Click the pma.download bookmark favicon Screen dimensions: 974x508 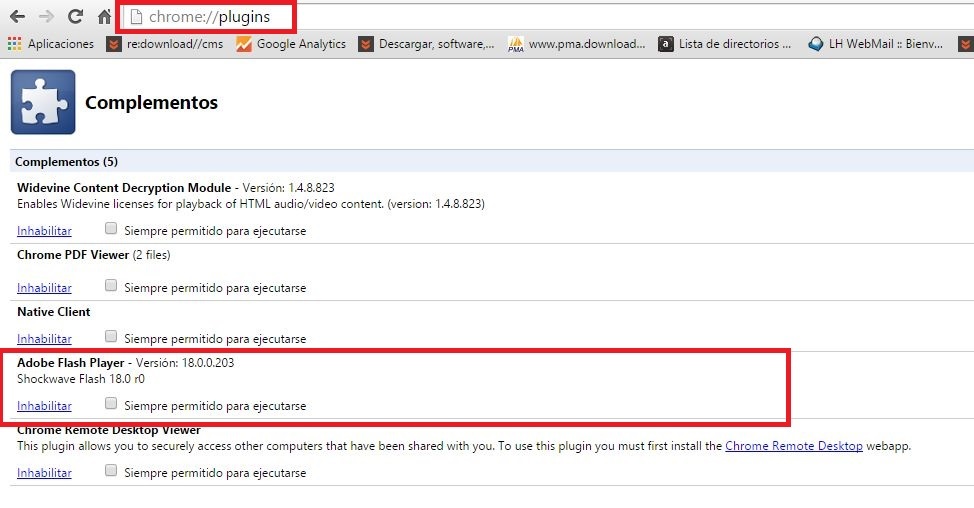[516, 44]
